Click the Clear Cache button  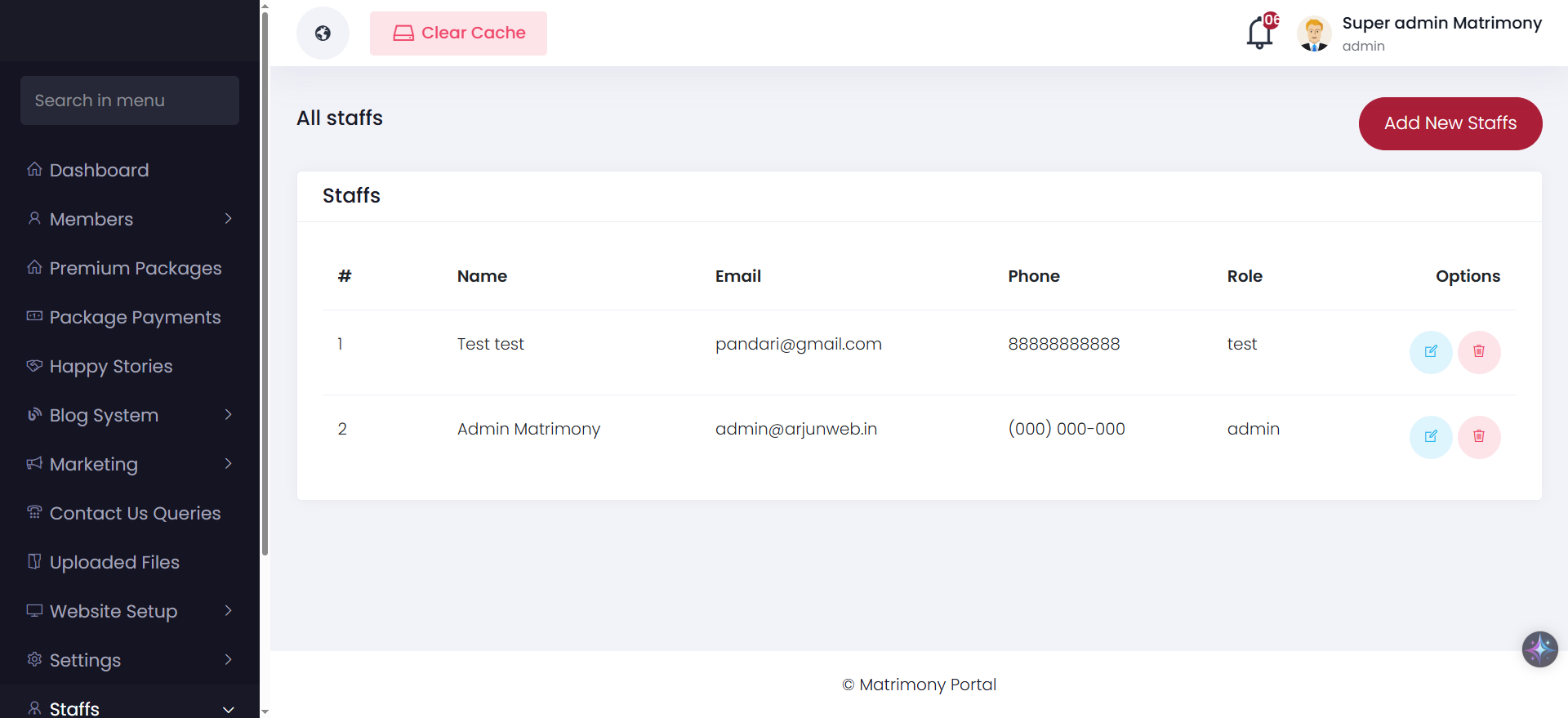pyautogui.click(x=458, y=33)
